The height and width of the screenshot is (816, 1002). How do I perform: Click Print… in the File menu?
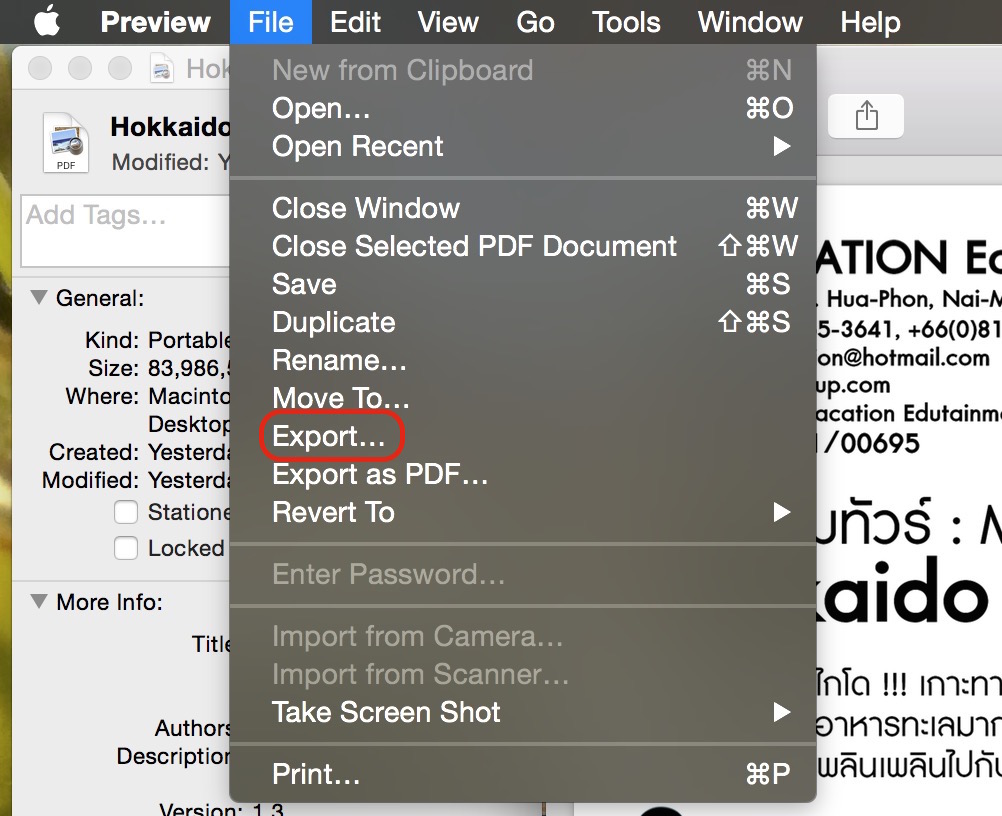(x=316, y=775)
